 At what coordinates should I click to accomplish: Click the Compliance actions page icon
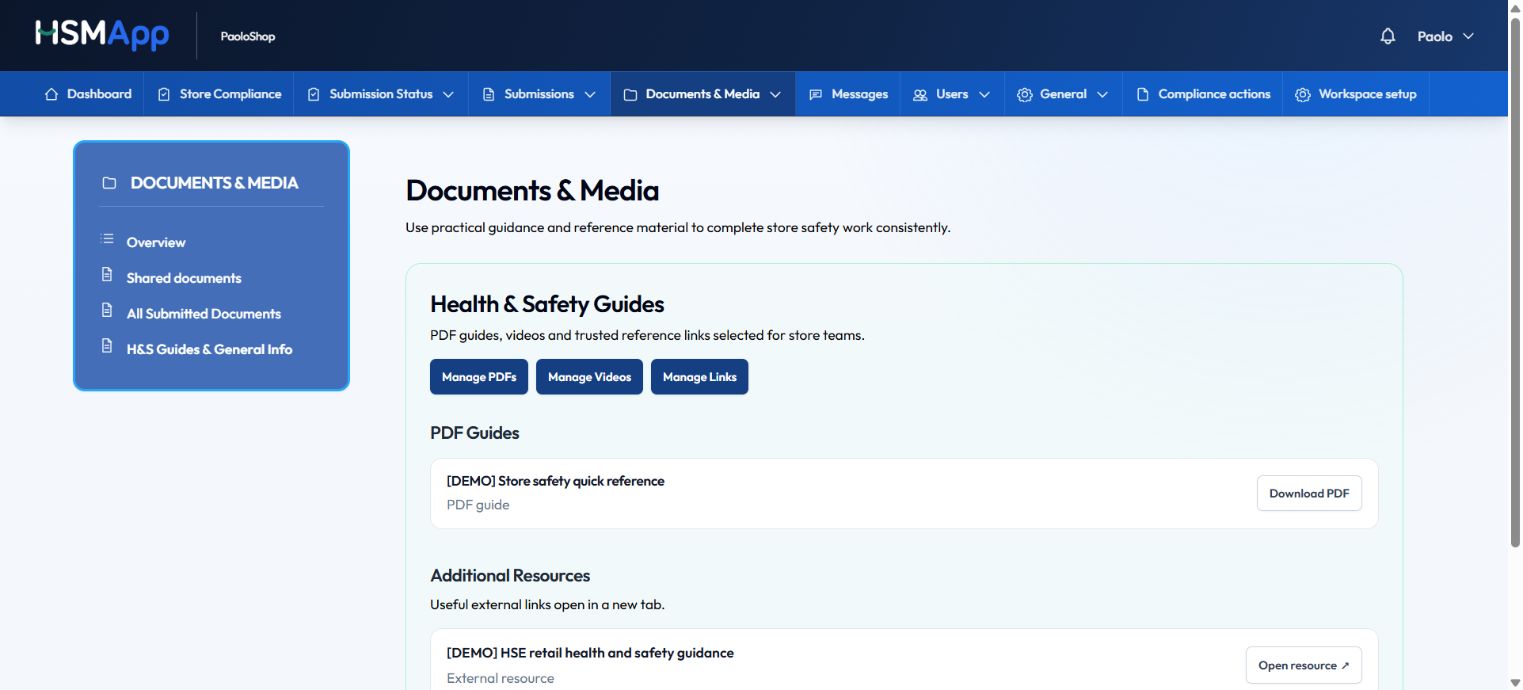pos(1143,94)
